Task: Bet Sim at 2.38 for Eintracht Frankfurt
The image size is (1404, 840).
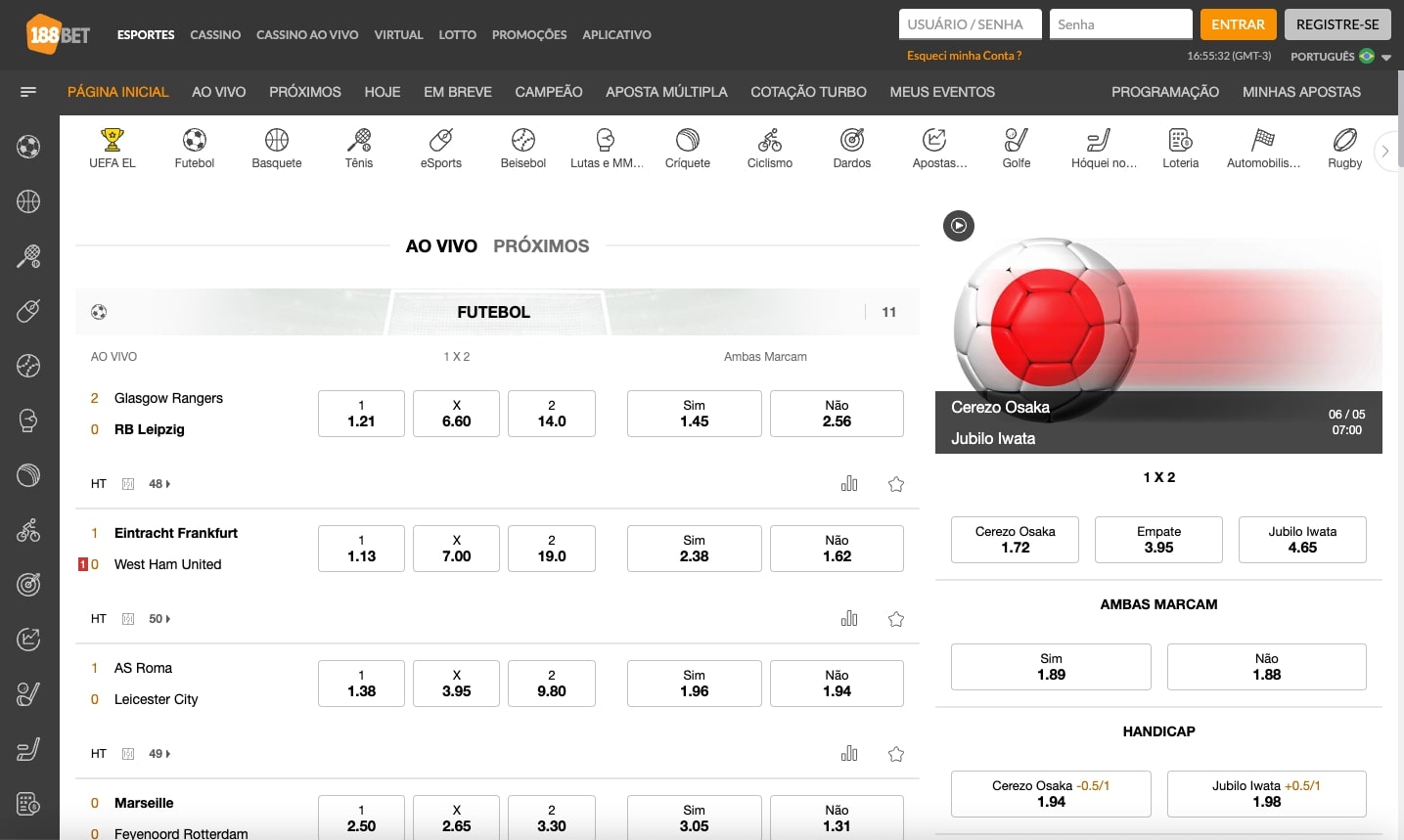Action: (694, 549)
